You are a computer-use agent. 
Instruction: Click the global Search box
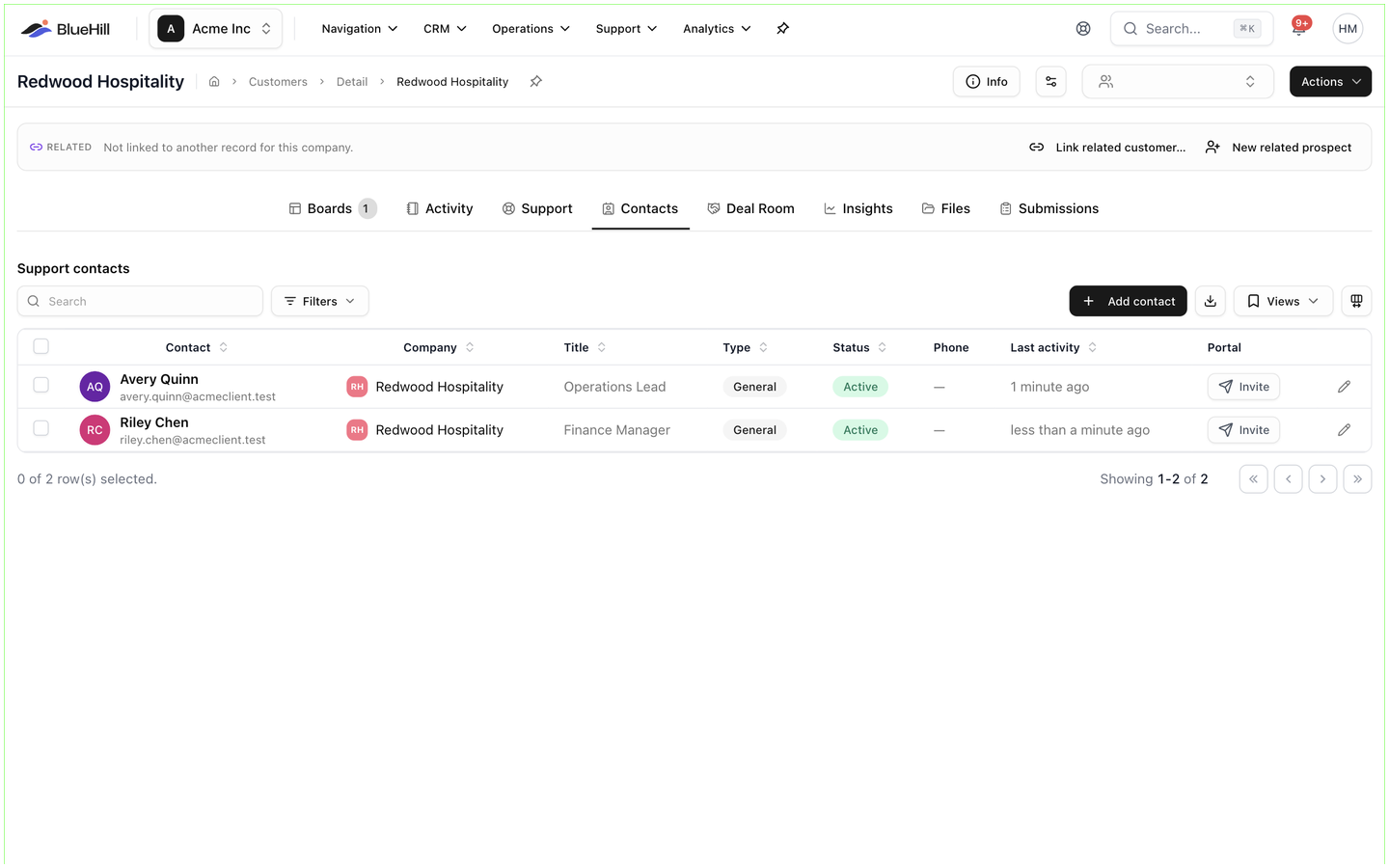(1191, 29)
